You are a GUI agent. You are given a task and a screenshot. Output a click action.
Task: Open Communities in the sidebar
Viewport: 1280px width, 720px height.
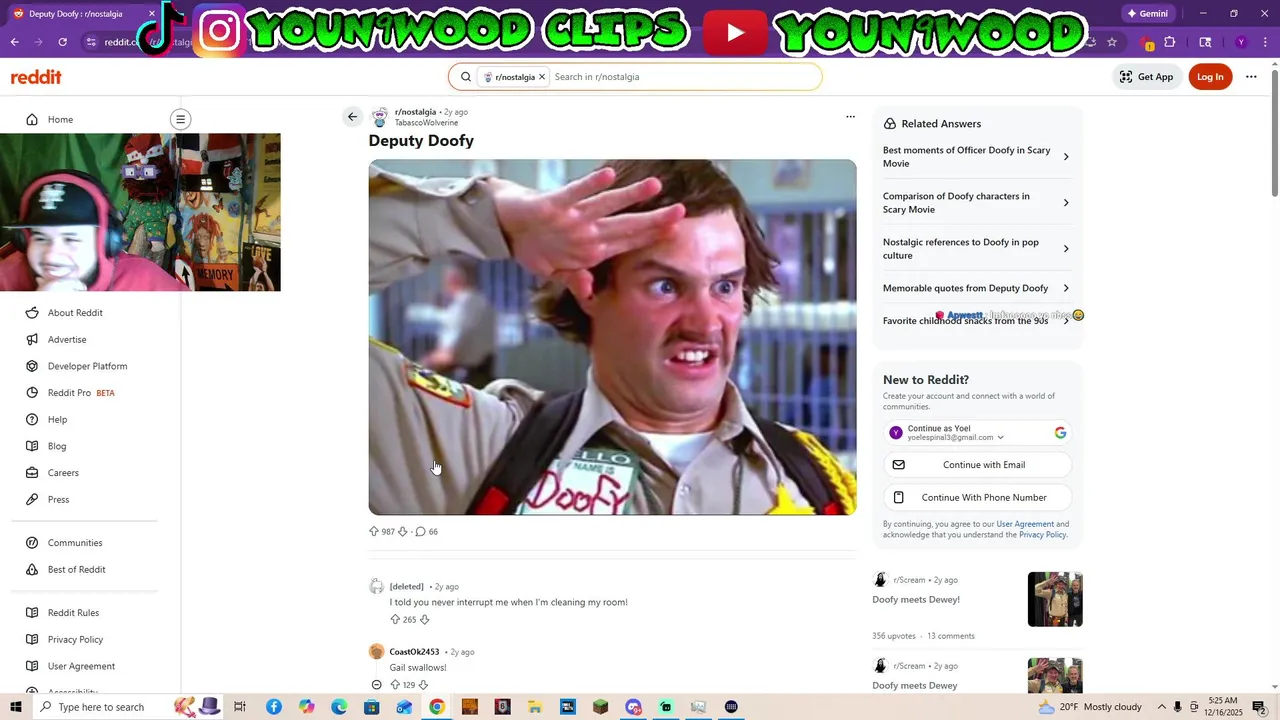[x=75, y=543]
